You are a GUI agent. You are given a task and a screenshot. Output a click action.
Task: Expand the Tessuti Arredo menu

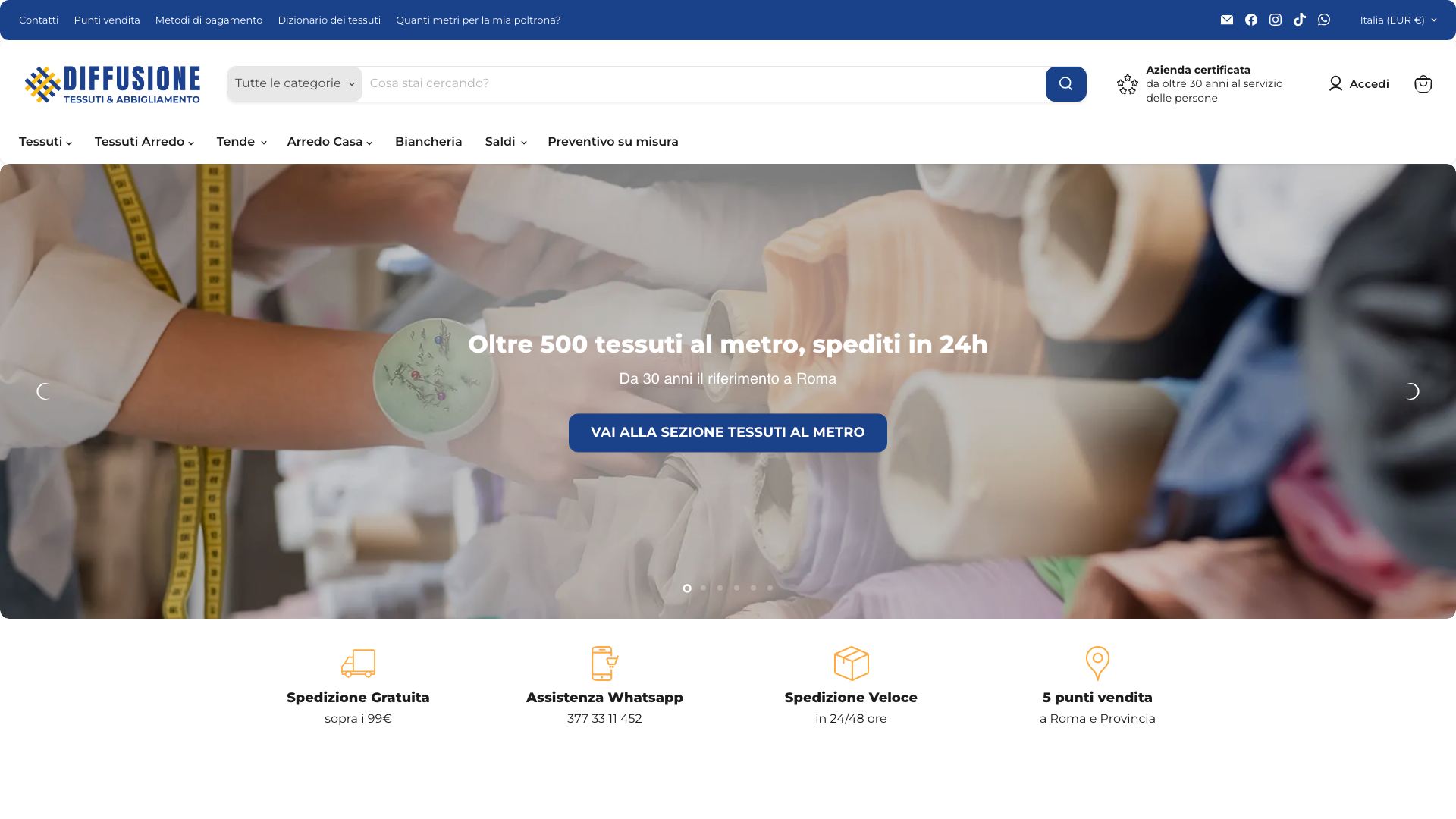(x=144, y=142)
